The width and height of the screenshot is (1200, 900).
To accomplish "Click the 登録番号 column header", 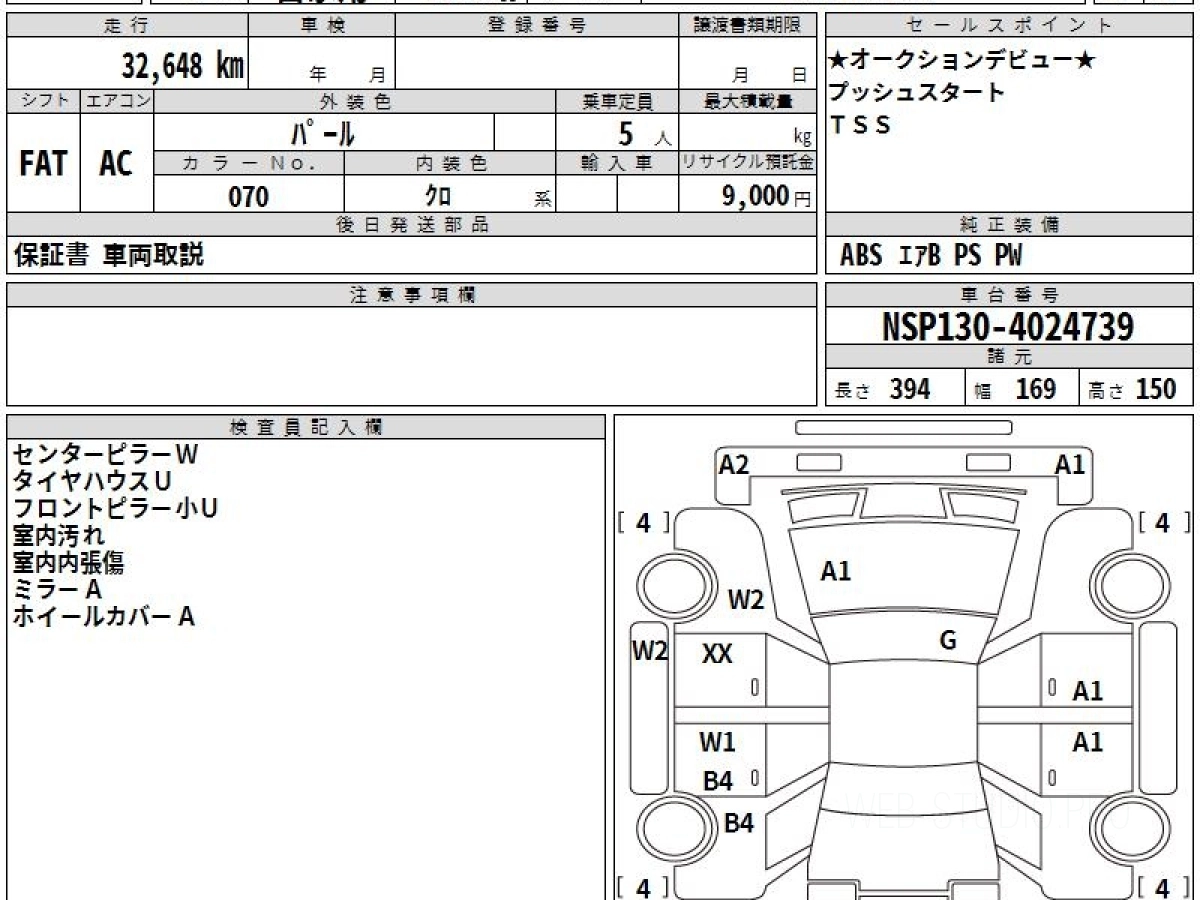I will (537, 26).
